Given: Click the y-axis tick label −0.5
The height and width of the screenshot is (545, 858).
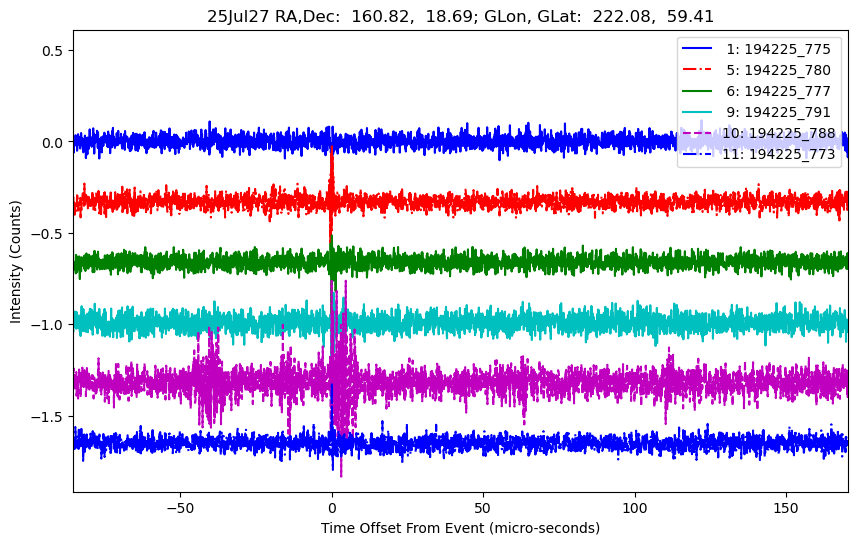Looking at the screenshot, I should [x=49, y=234].
